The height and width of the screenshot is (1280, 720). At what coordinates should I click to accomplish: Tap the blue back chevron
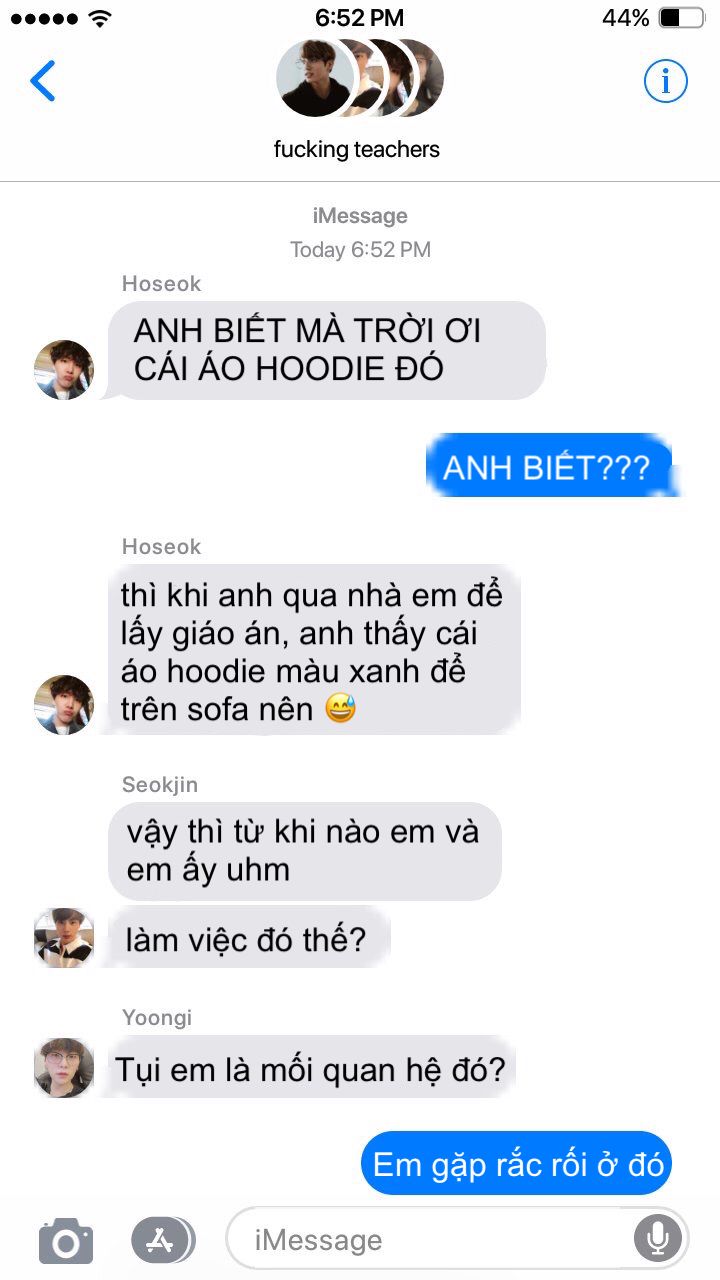pyautogui.click(x=43, y=81)
